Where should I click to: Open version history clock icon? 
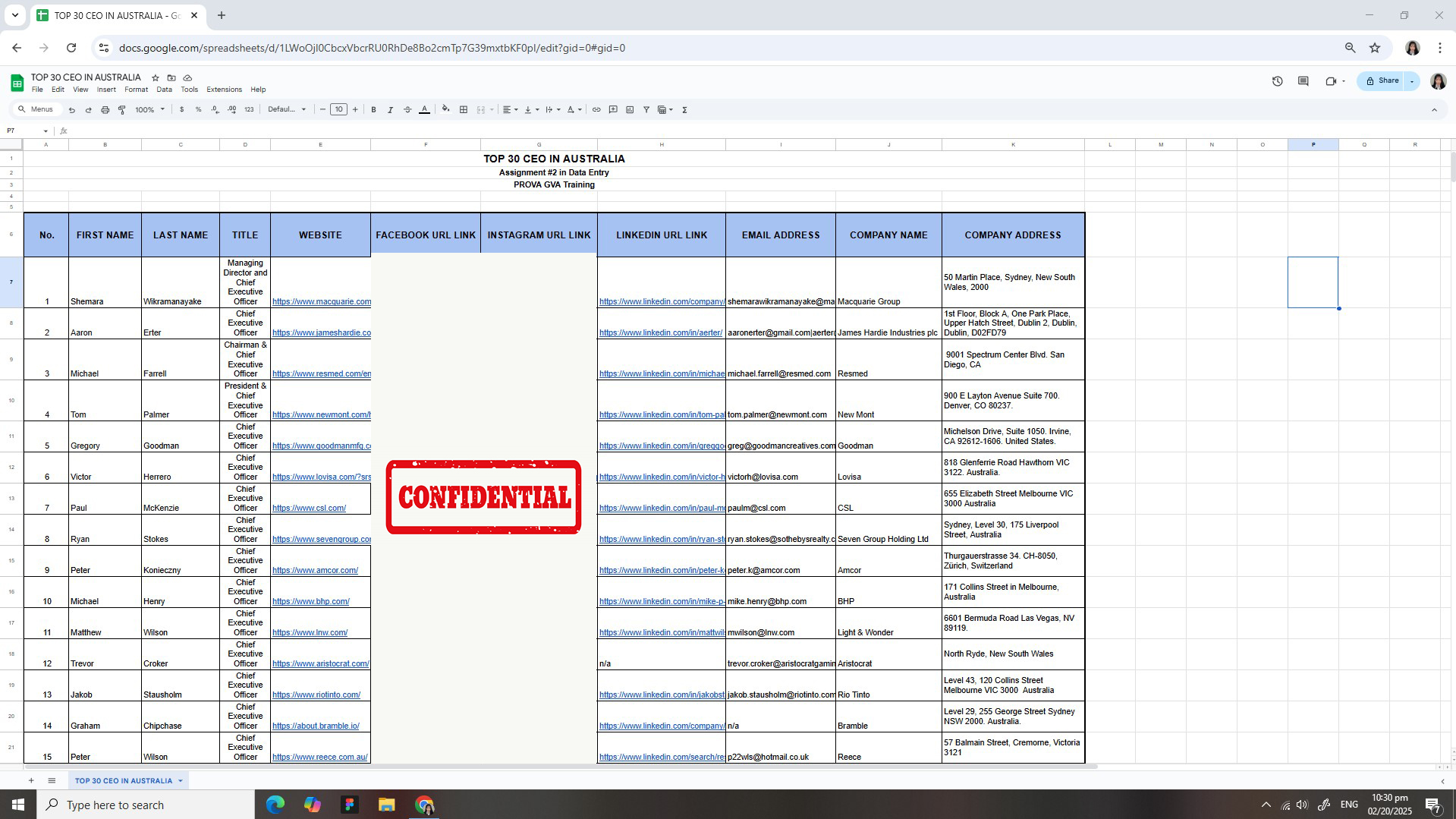(x=1278, y=81)
